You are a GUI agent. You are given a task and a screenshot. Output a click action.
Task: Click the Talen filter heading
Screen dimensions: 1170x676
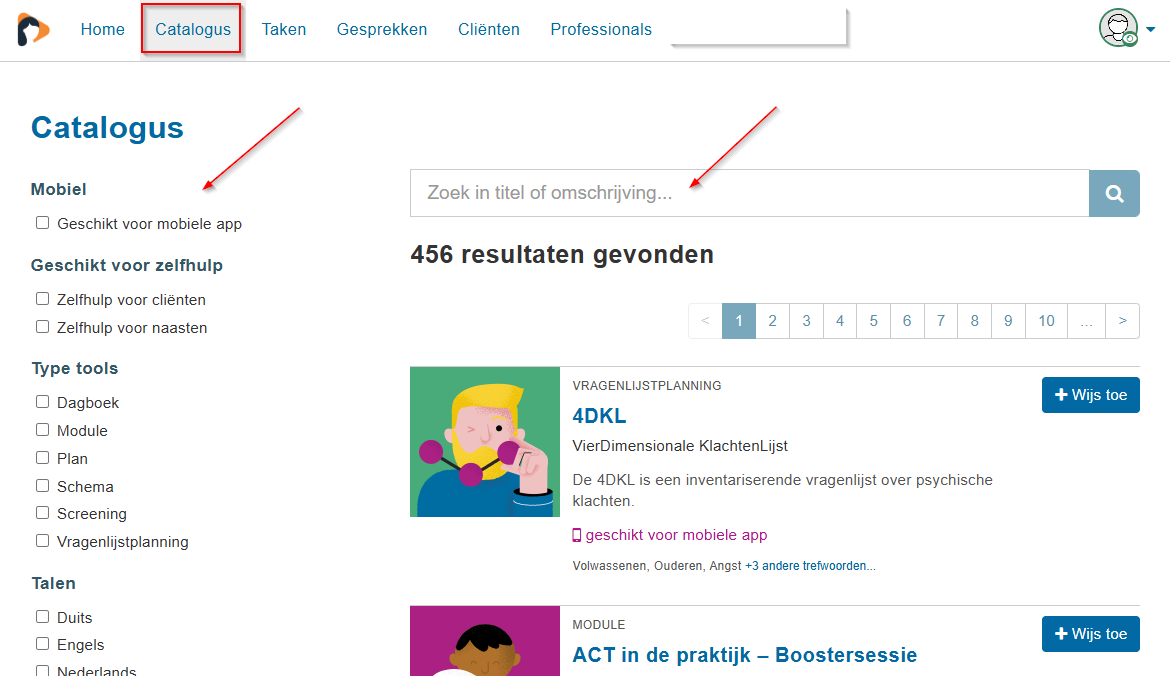54,583
